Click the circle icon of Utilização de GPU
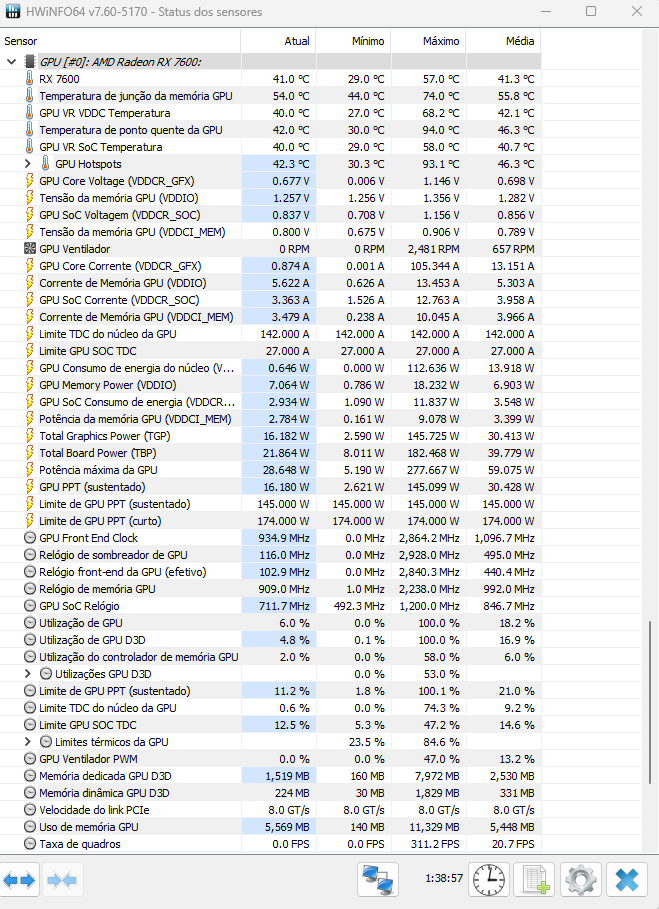 click(x=30, y=623)
